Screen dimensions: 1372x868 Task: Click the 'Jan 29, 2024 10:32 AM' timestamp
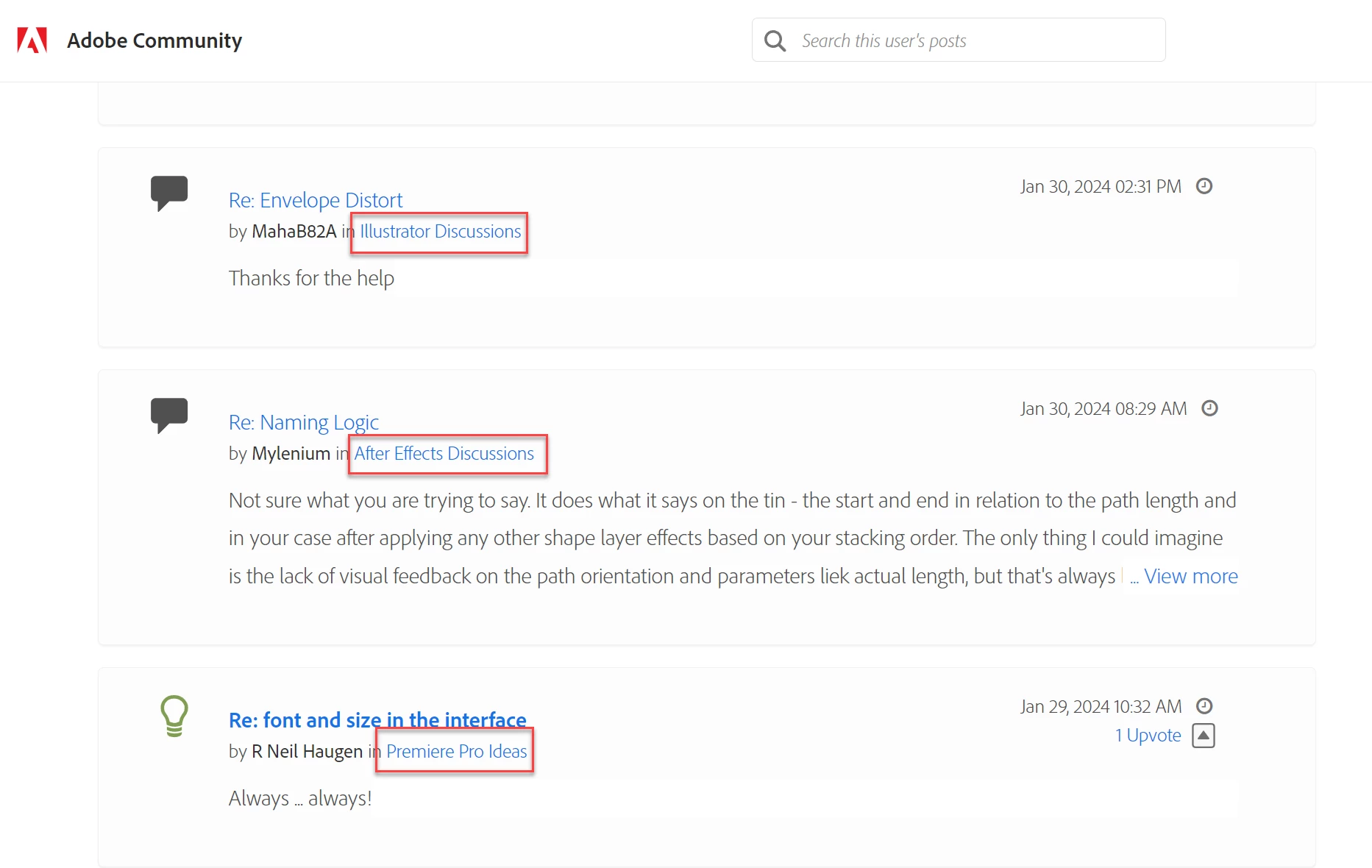tap(1101, 707)
